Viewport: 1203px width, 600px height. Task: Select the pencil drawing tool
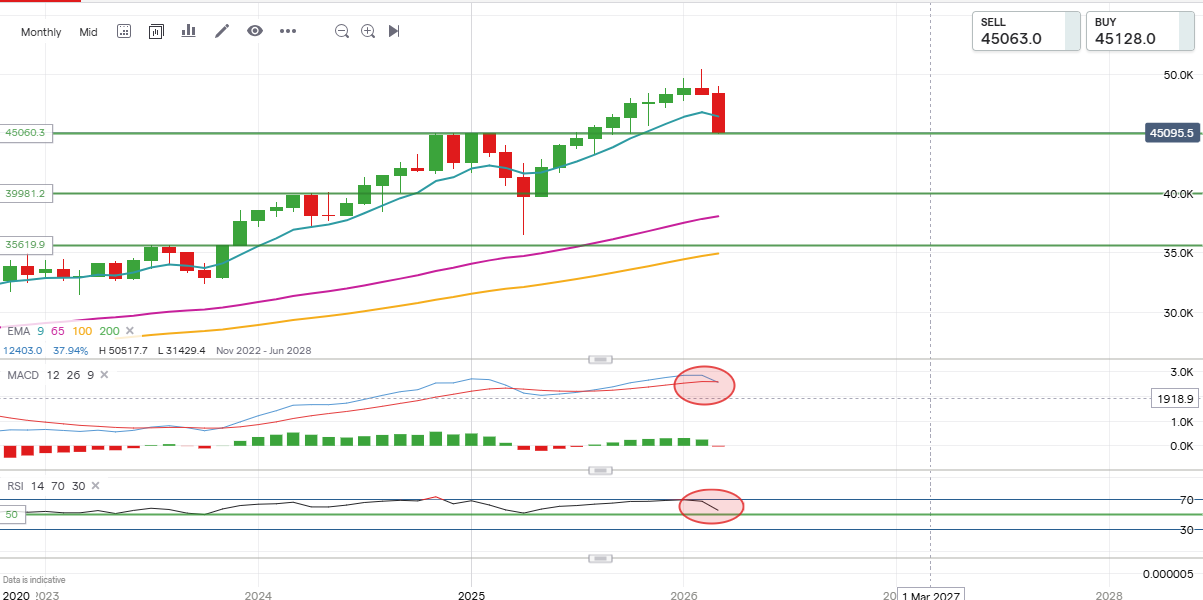[x=222, y=31]
